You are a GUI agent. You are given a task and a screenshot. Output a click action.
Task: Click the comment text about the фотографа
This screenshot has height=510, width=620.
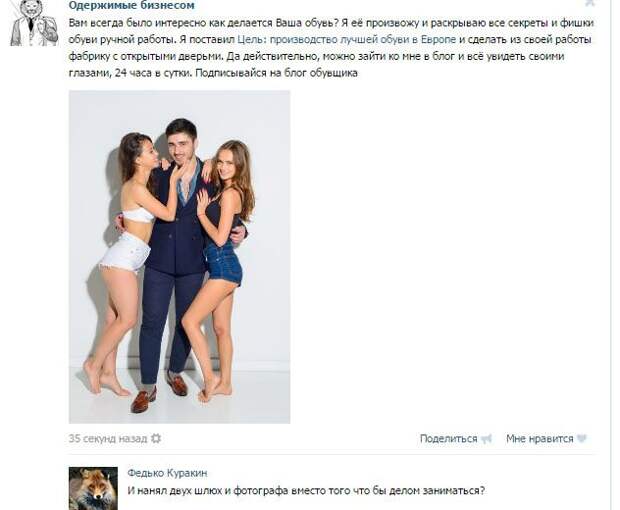click(306, 491)
